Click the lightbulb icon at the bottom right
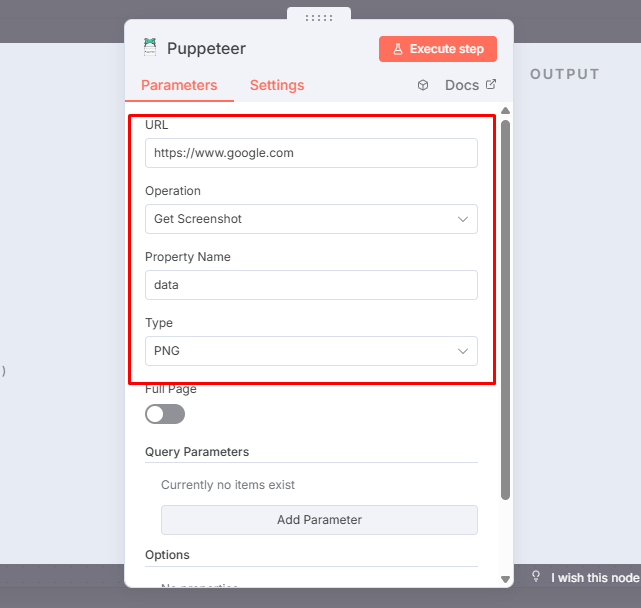Viewport: 641px width, 608px height. (536, 577)
